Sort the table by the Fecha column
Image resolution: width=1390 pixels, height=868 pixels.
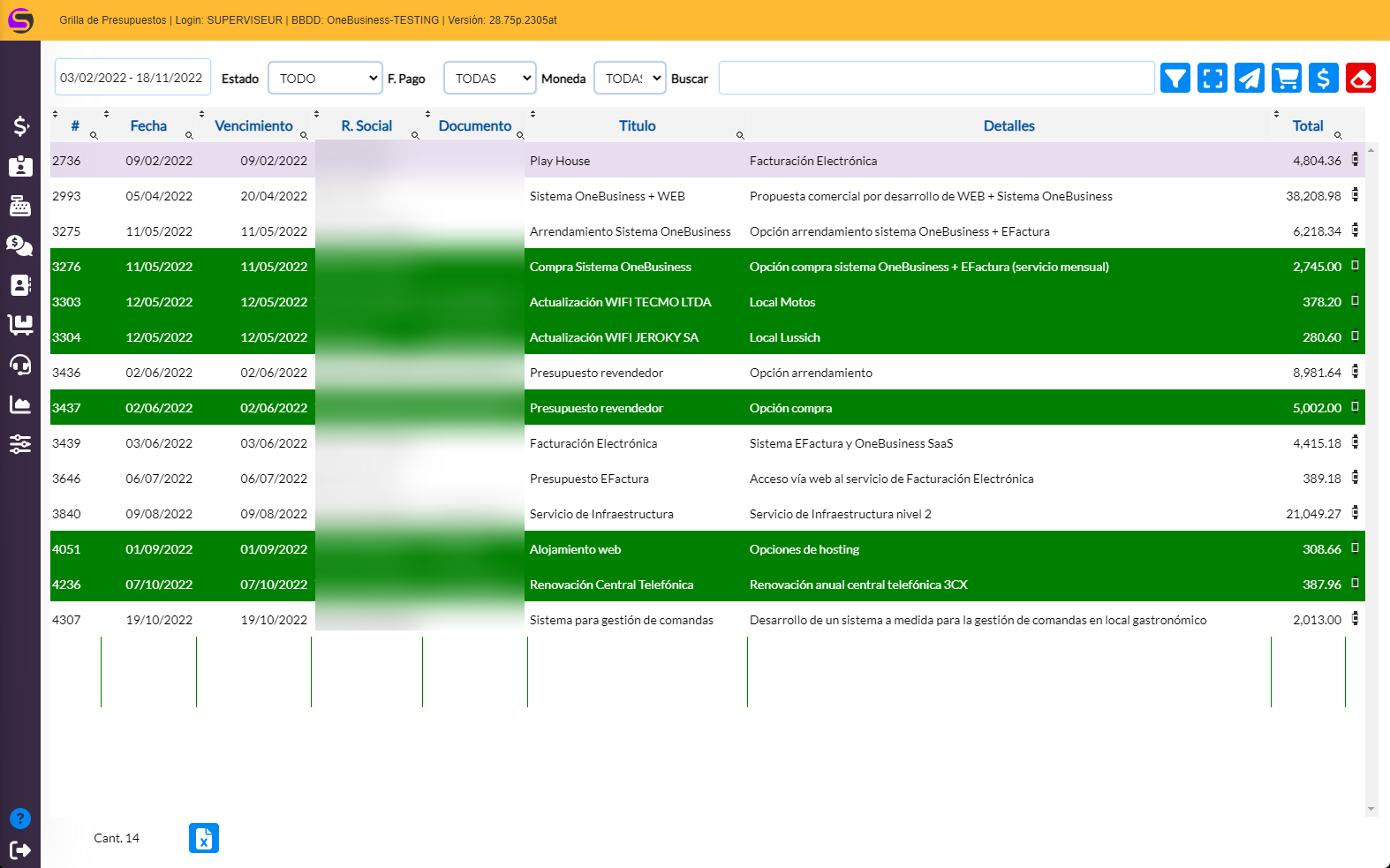click(148, 126)
